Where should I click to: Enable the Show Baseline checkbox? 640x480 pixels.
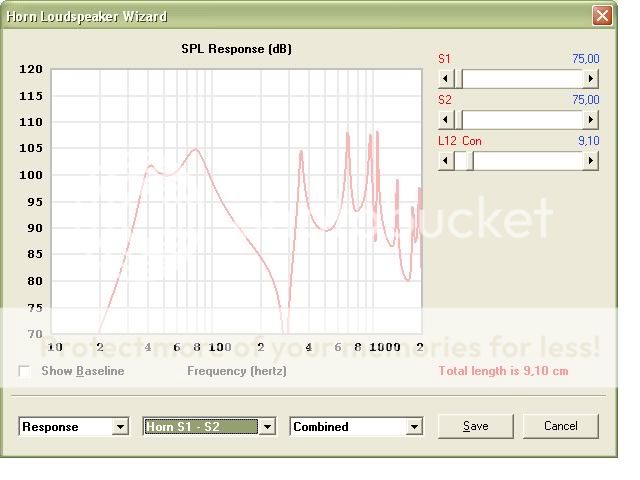click(25, 371)
